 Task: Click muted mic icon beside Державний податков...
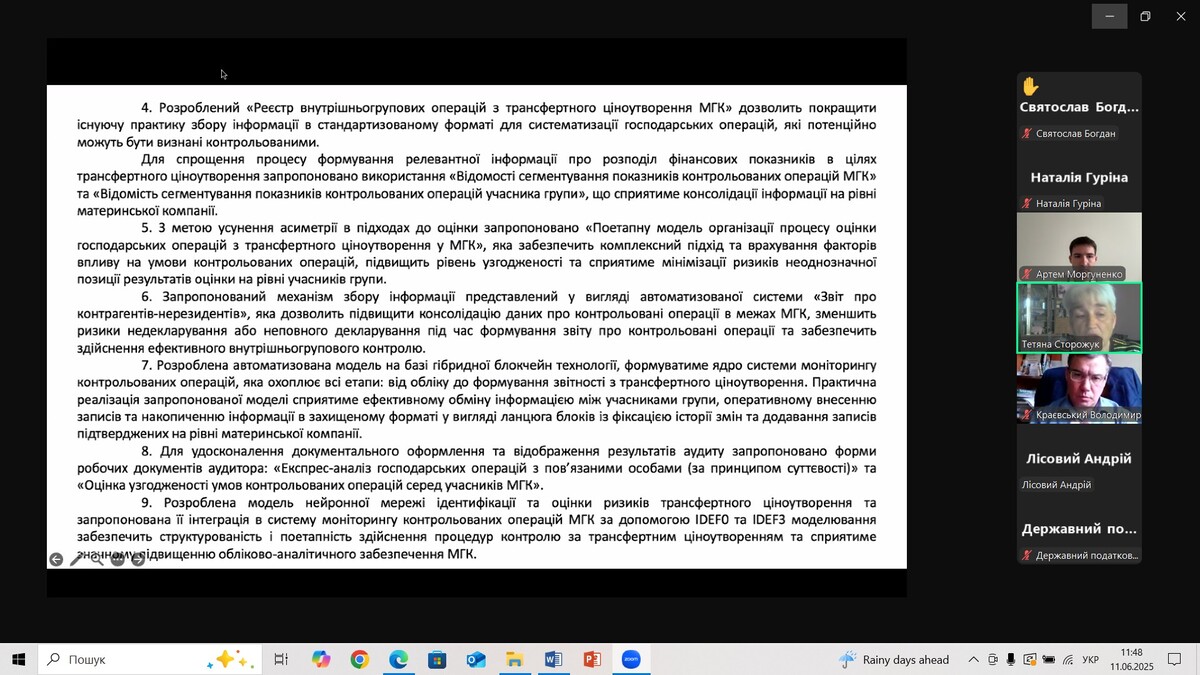(1026, 555)
